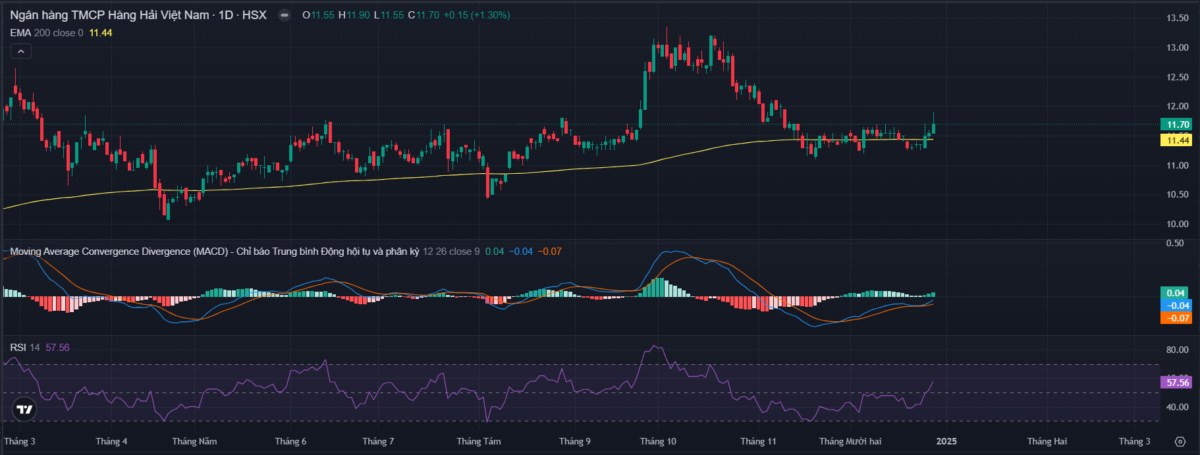Click the Tháng 10 label on the time axis
This screenshot has width=1200, height=455.
coord(658,441)
